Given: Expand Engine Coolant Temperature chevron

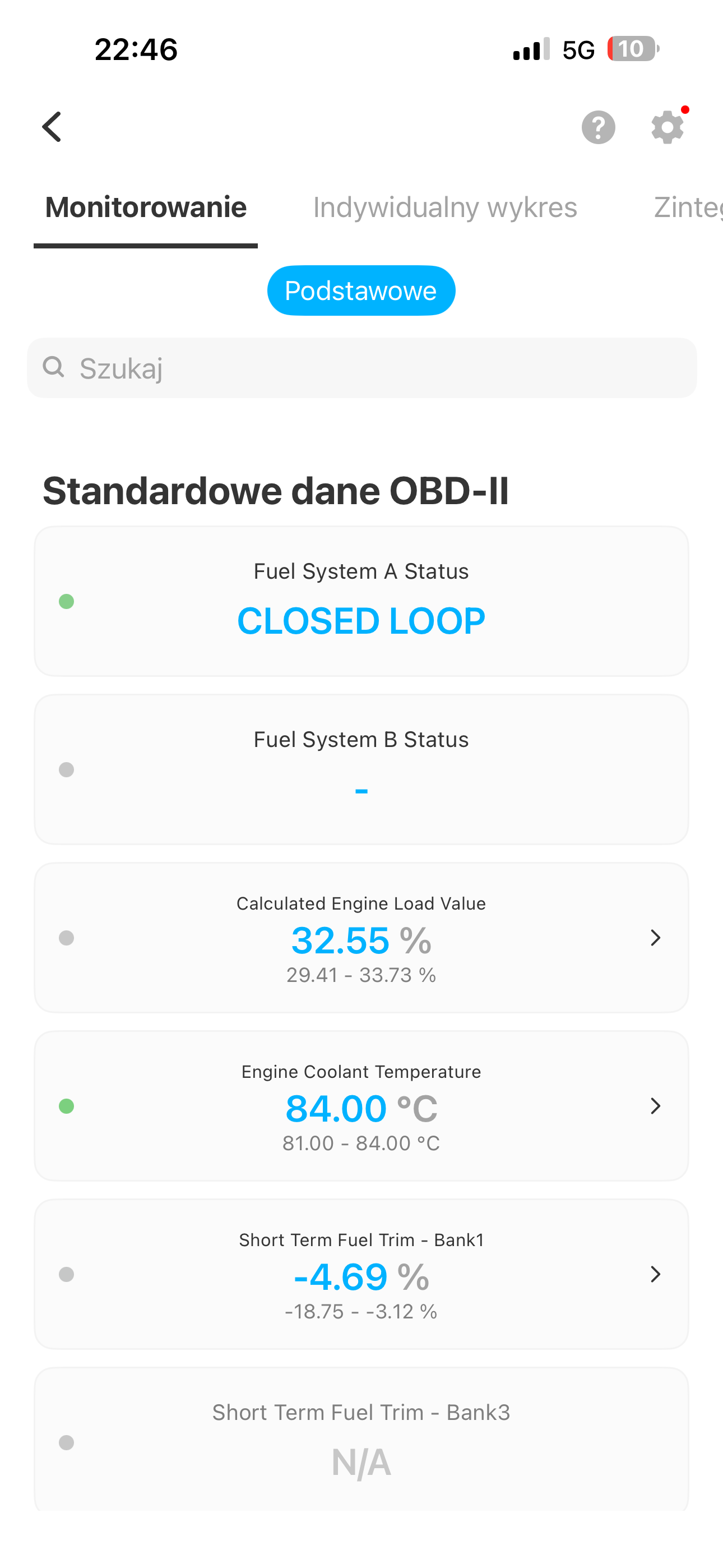Looking at the screenshot, I should (655, 1106).
